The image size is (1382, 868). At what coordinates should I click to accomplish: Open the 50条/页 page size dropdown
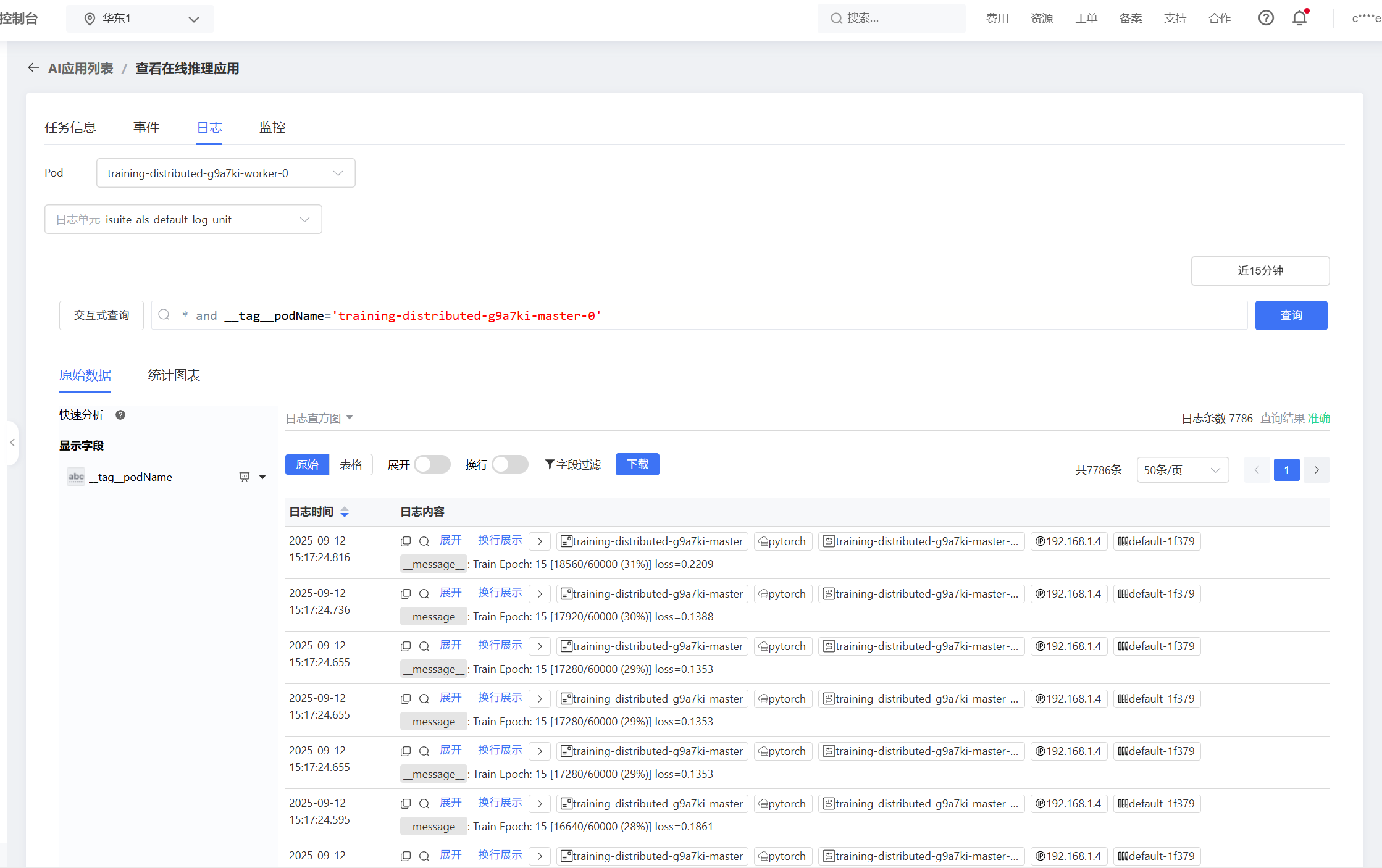[x=1182, y=470]
